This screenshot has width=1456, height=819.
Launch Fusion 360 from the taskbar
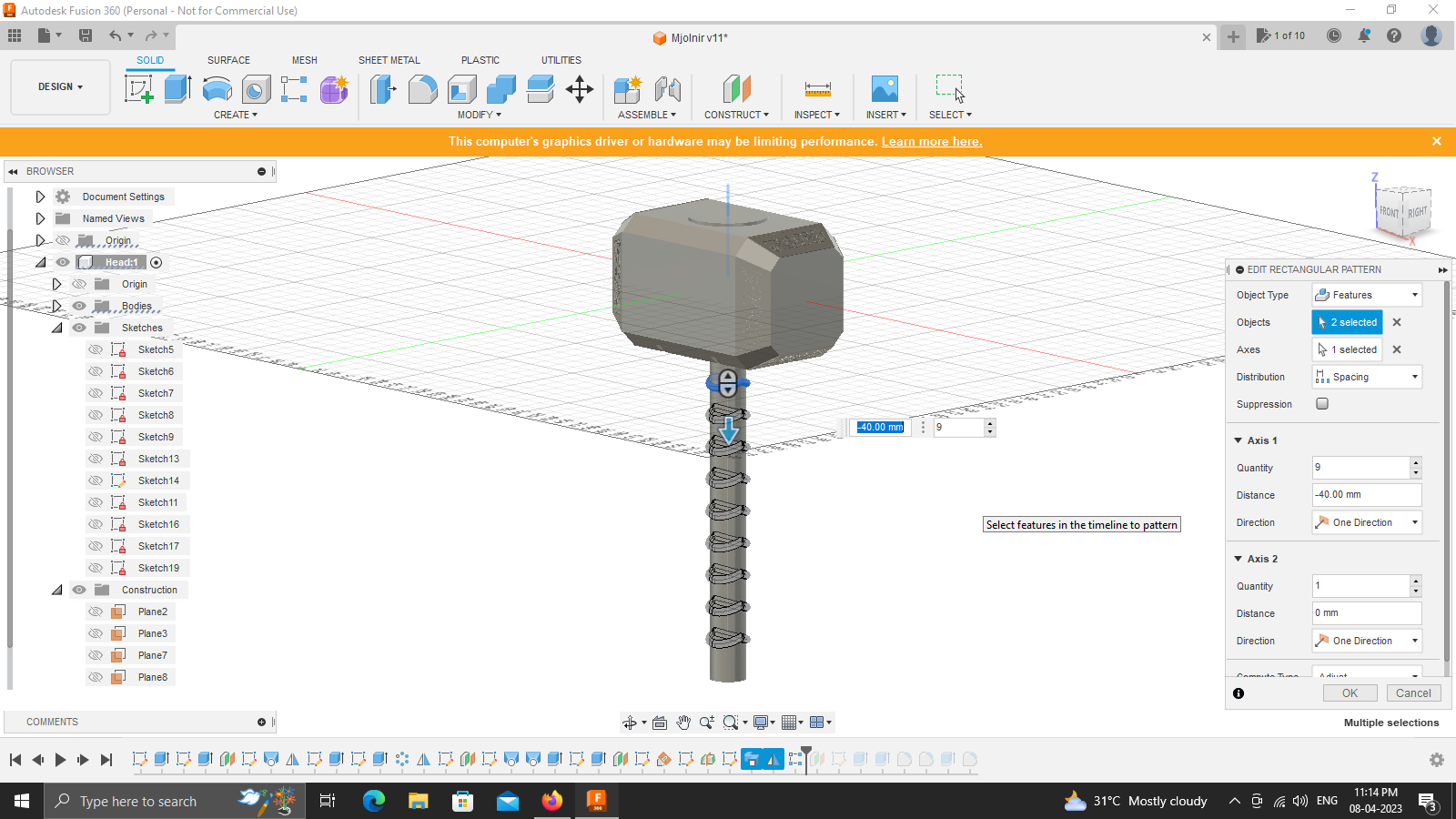coord(597,801)
